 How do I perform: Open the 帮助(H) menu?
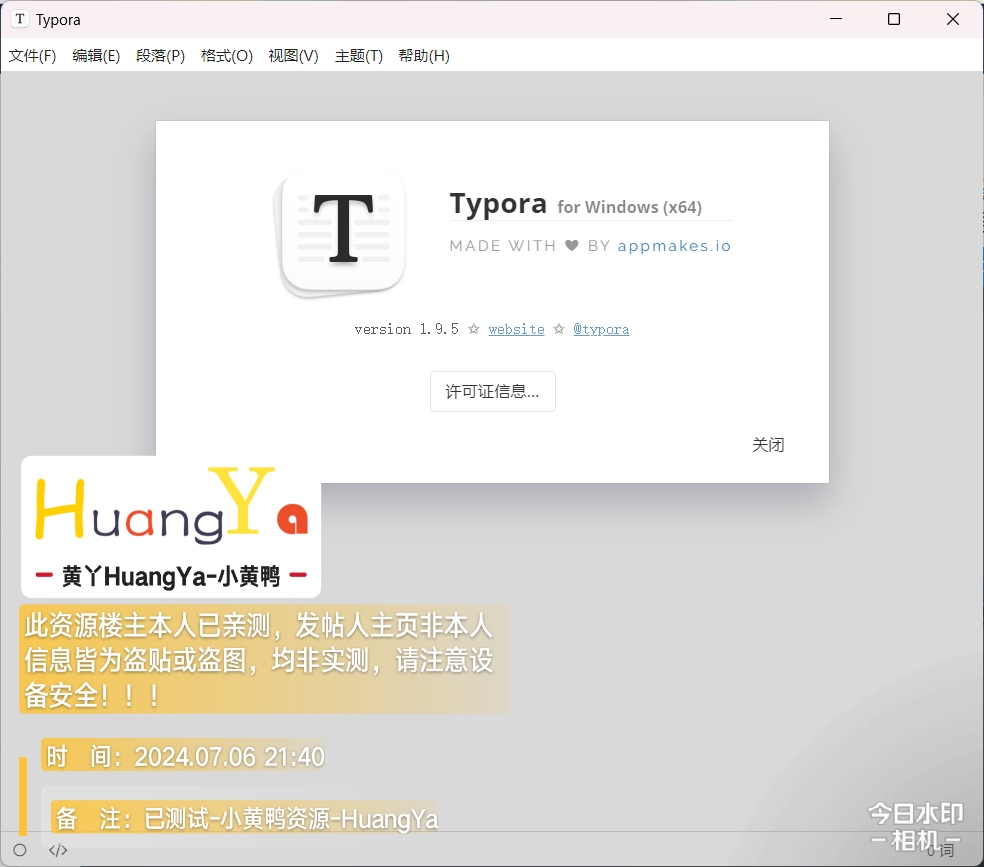point(424,56)
